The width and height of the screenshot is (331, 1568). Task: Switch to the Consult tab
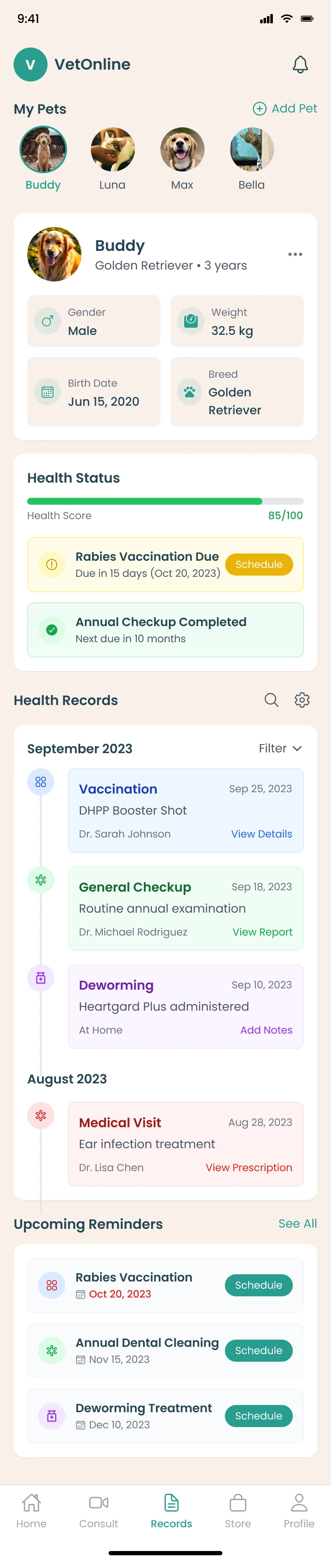pyautogui.click(x=98, y=1511)
